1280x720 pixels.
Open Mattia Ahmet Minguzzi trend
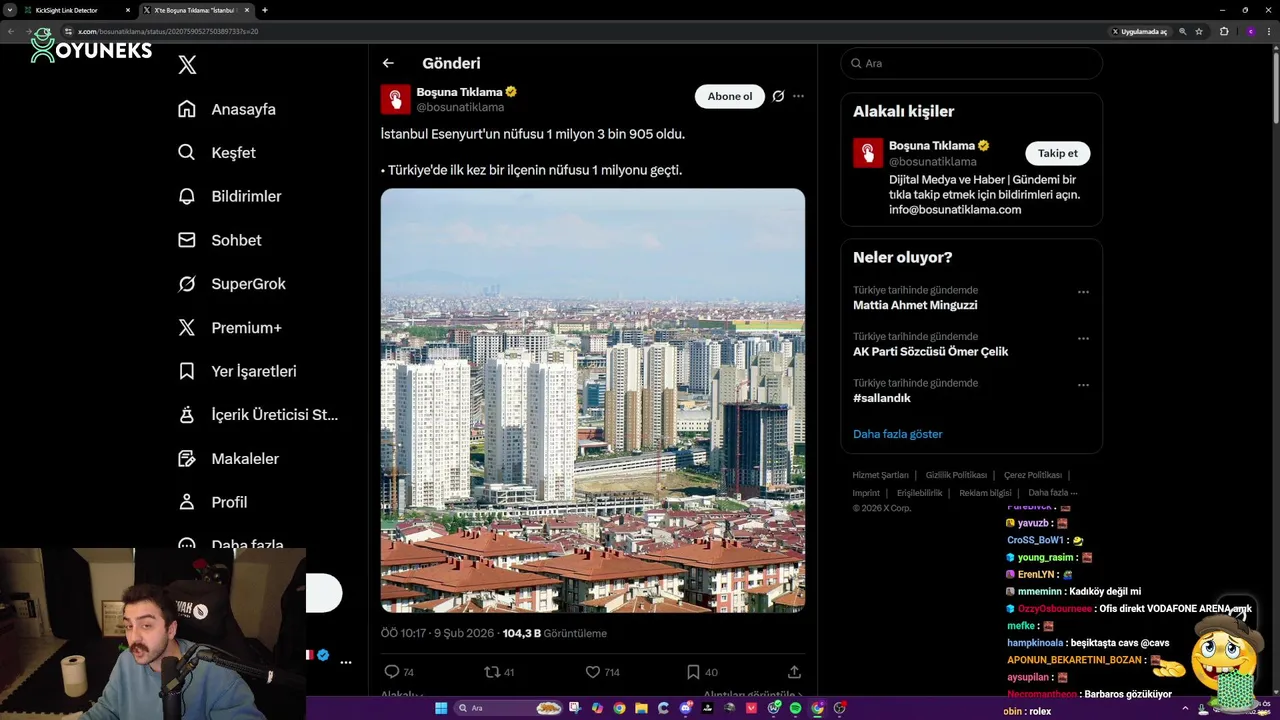(x=915, y=305)
